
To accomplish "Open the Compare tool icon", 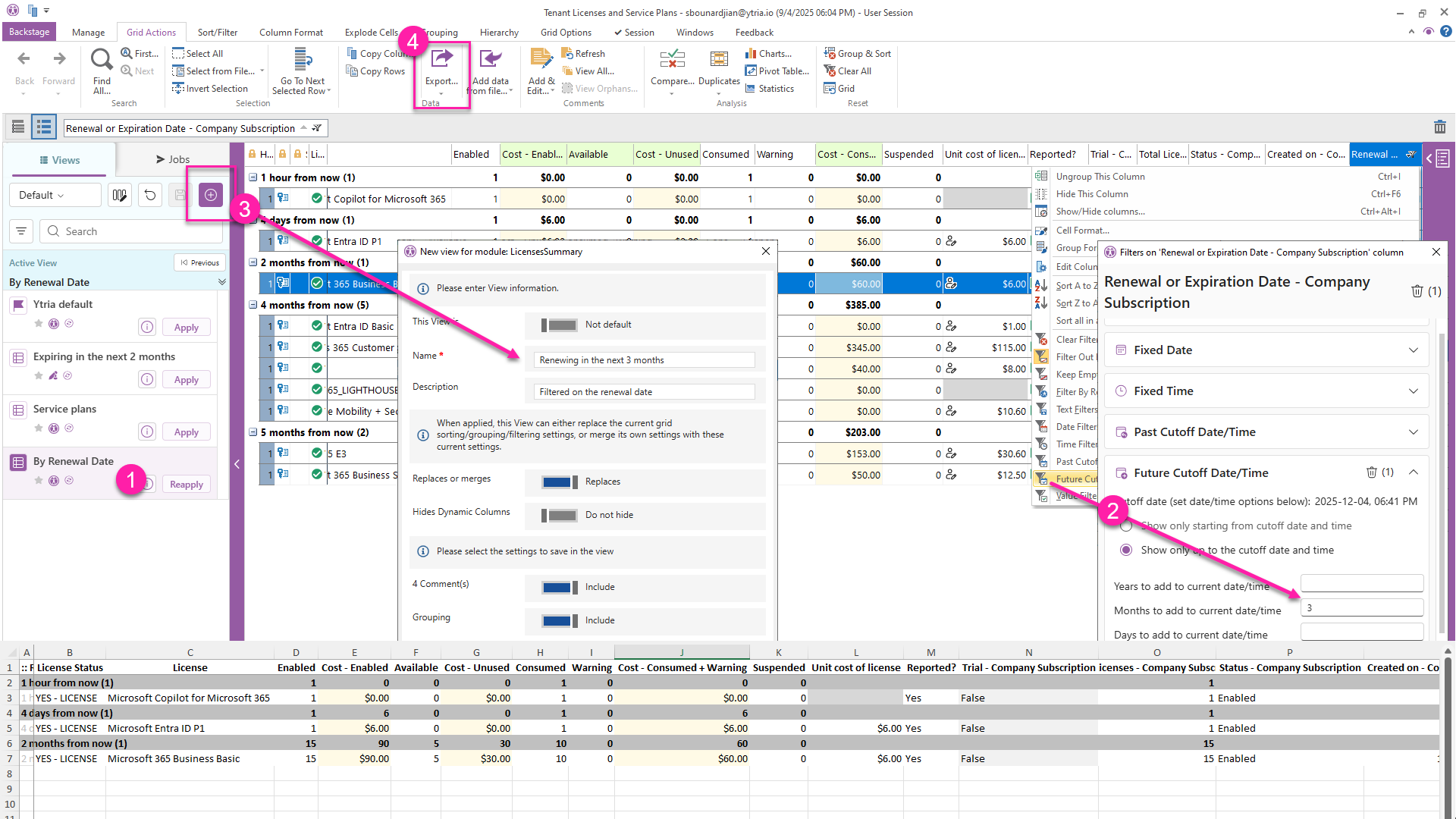I will coord(672,61).
